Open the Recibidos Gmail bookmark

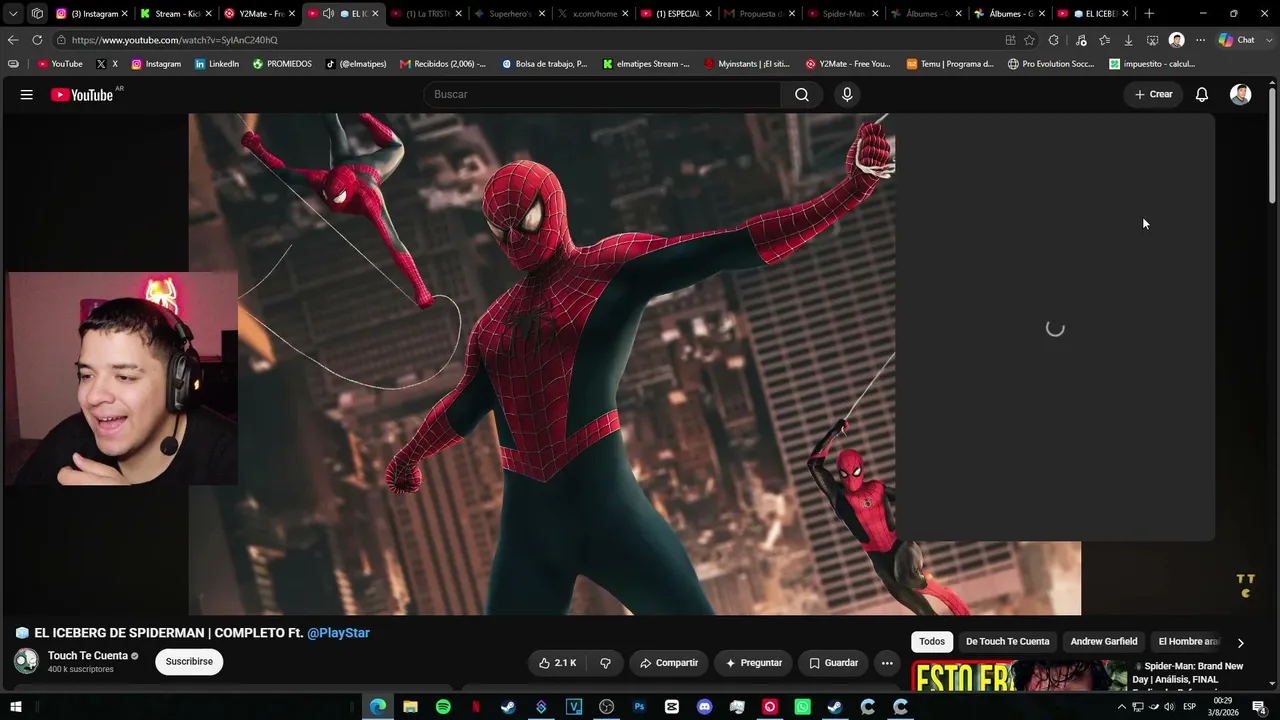click(x=443, y=64)
